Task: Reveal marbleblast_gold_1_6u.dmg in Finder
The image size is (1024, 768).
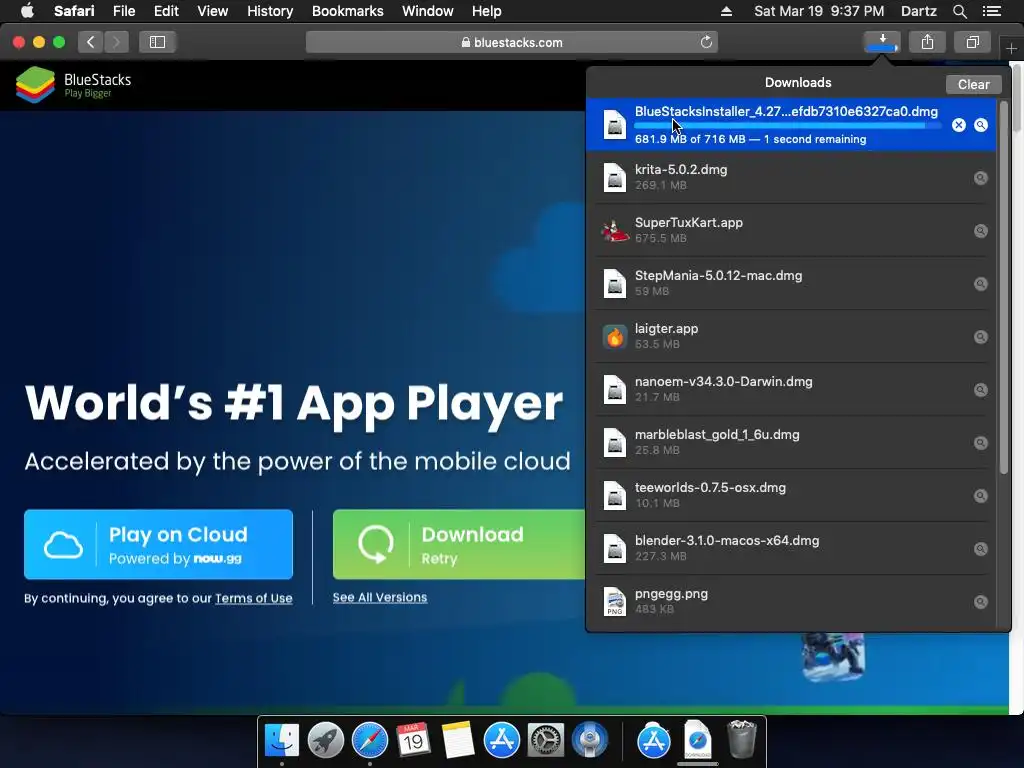Action: tap(981, 443)
